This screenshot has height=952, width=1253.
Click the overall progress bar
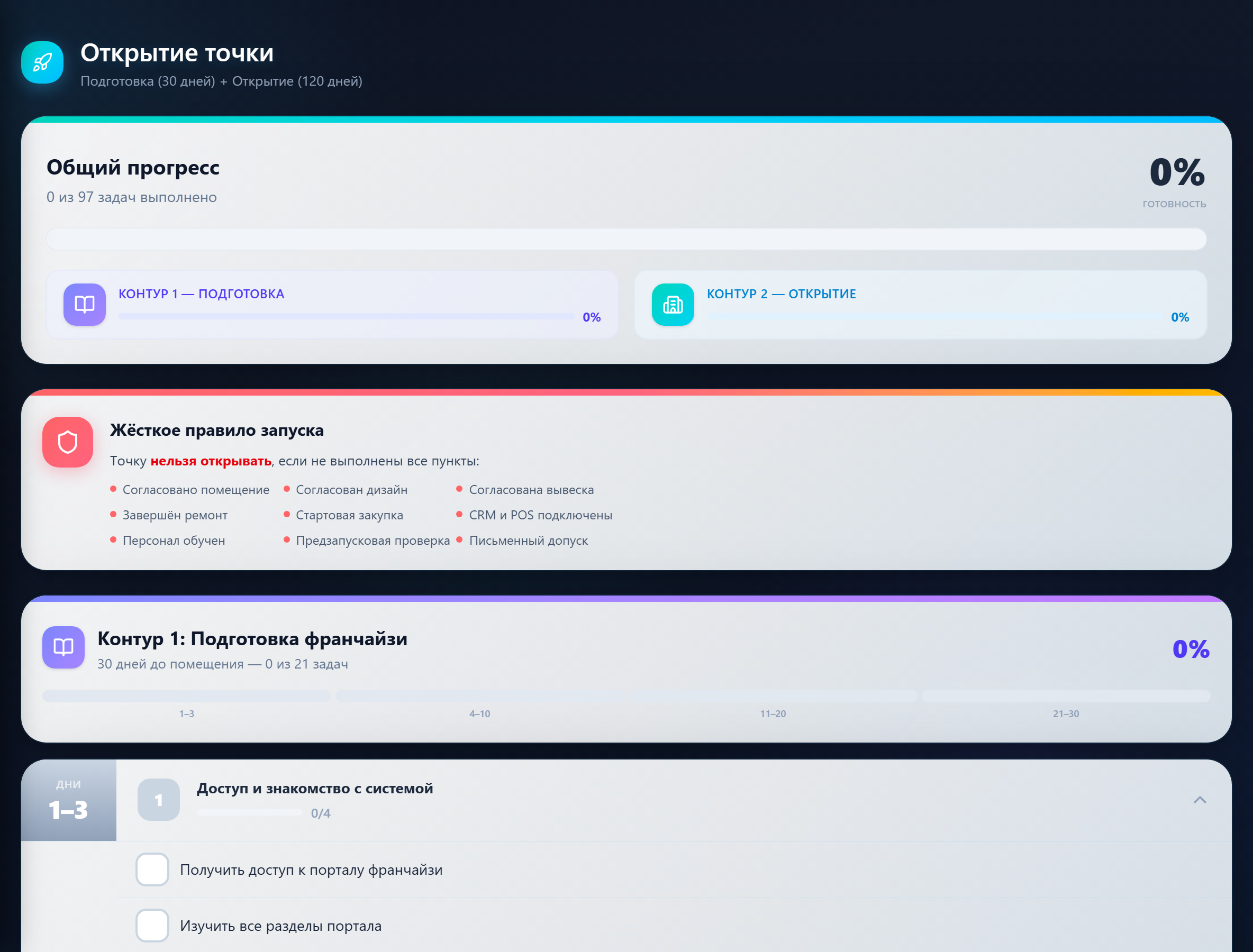coord(626,239)
